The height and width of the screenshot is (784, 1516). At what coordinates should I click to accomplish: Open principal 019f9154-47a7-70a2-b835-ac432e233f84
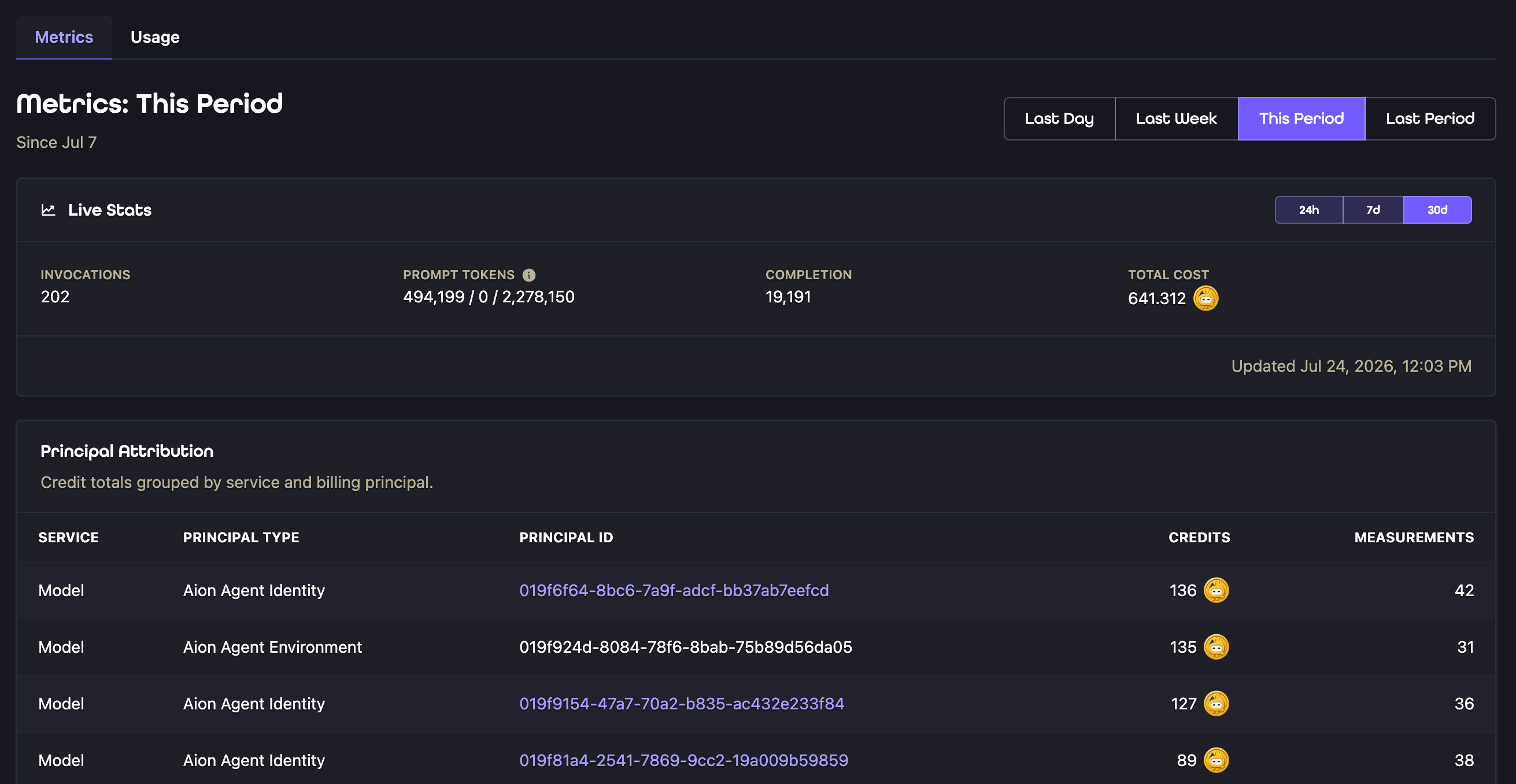pyautogui.click(x=682, y=704)
